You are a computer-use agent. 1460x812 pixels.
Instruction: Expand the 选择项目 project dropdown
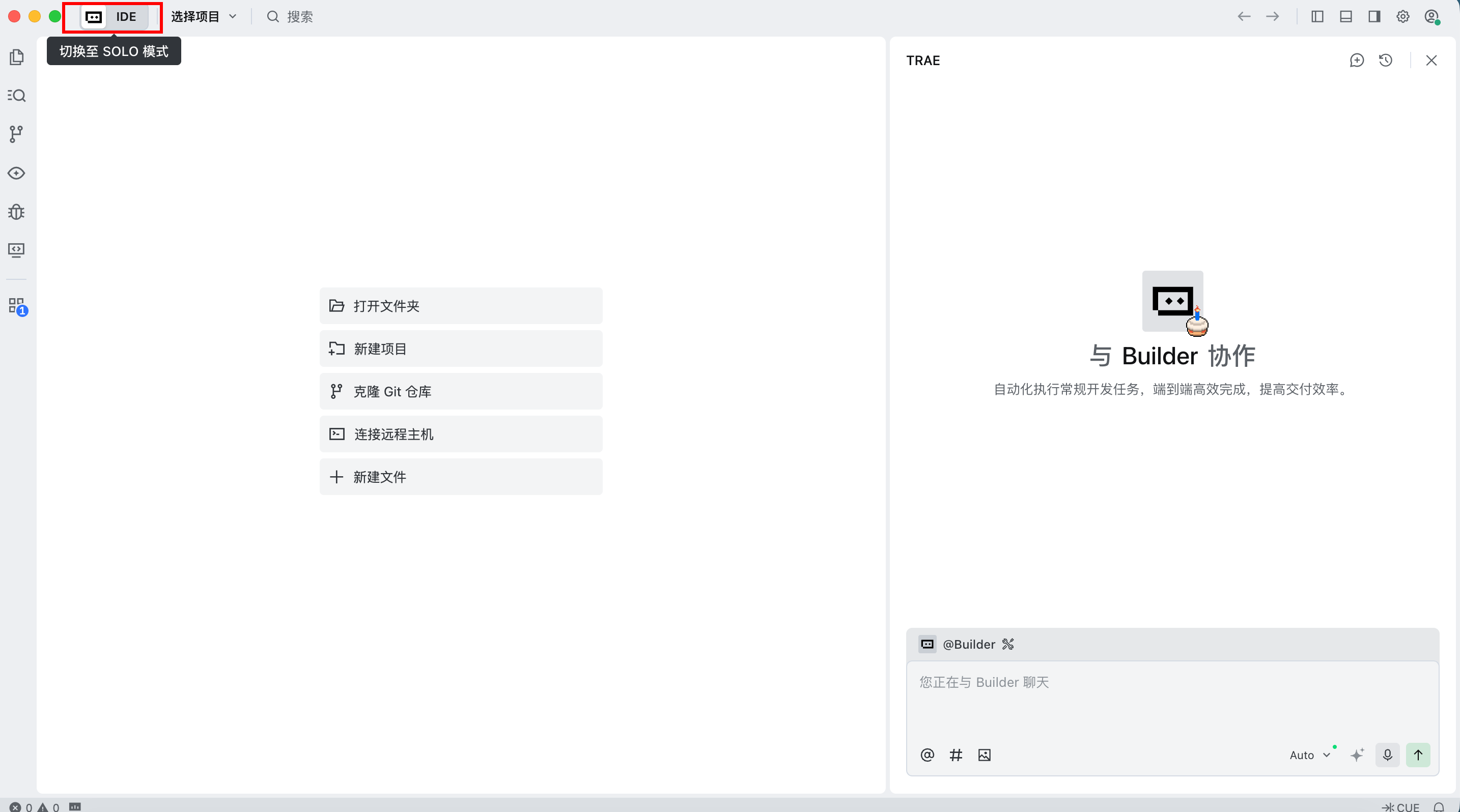tap(204, 16)
